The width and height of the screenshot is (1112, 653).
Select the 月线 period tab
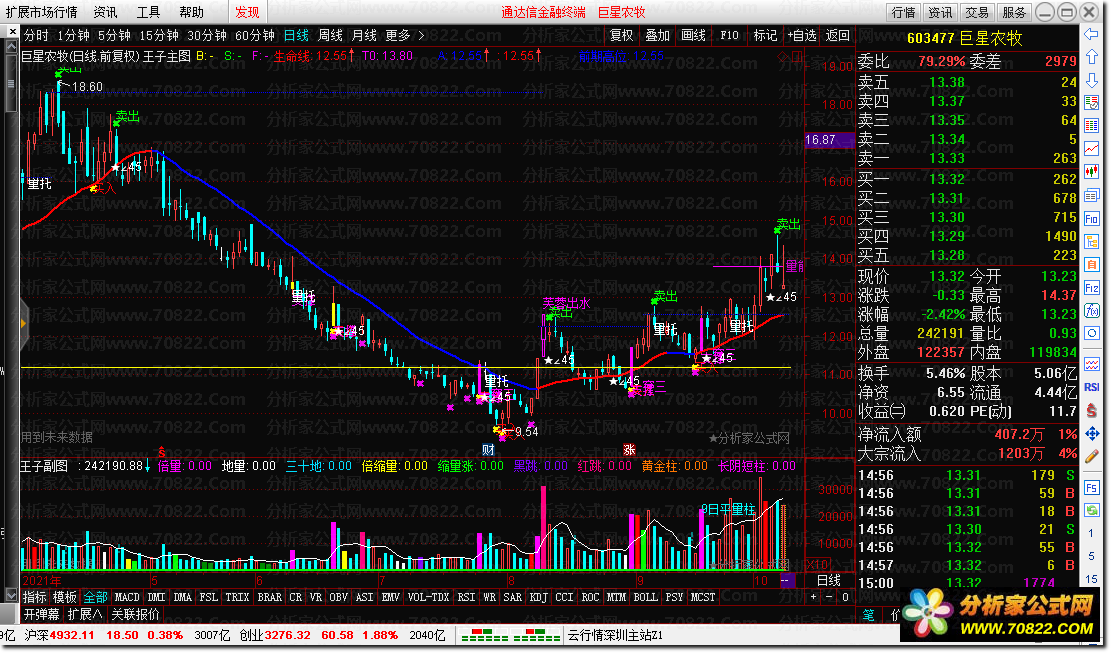tap(365, 35)
